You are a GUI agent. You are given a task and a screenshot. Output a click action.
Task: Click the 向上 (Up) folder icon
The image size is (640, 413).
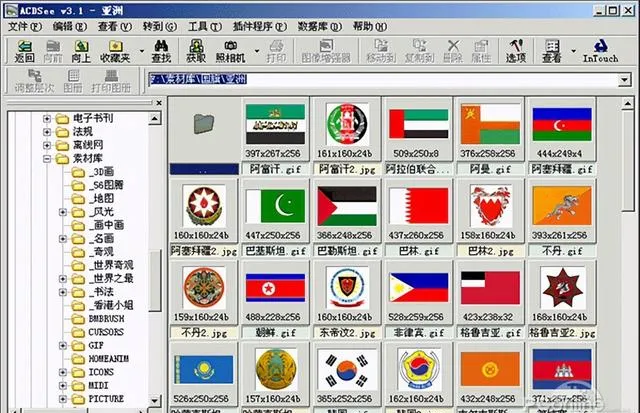(81, 51)
